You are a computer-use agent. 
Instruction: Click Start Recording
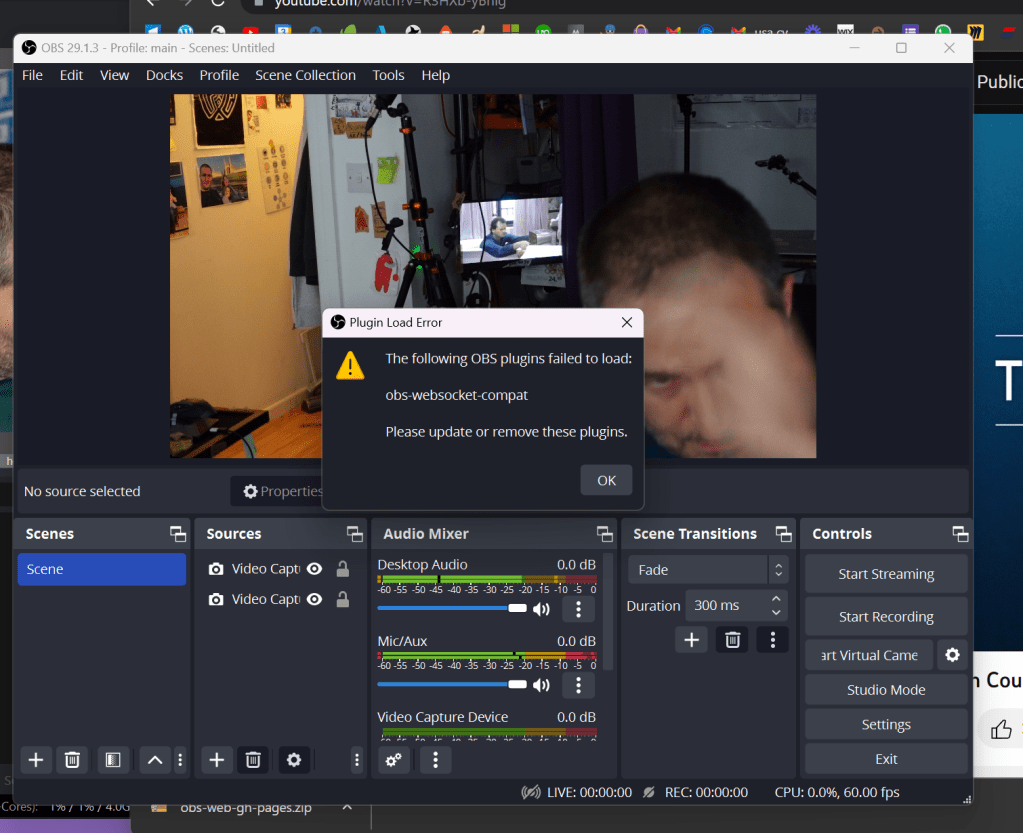[886, 616]
